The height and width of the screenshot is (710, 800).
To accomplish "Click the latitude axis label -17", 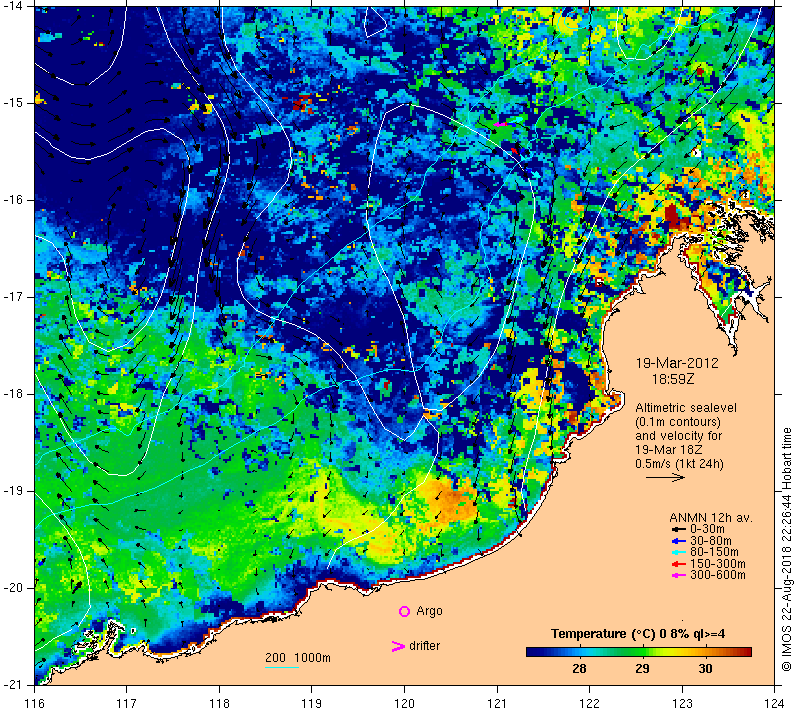I will [14, 297].
